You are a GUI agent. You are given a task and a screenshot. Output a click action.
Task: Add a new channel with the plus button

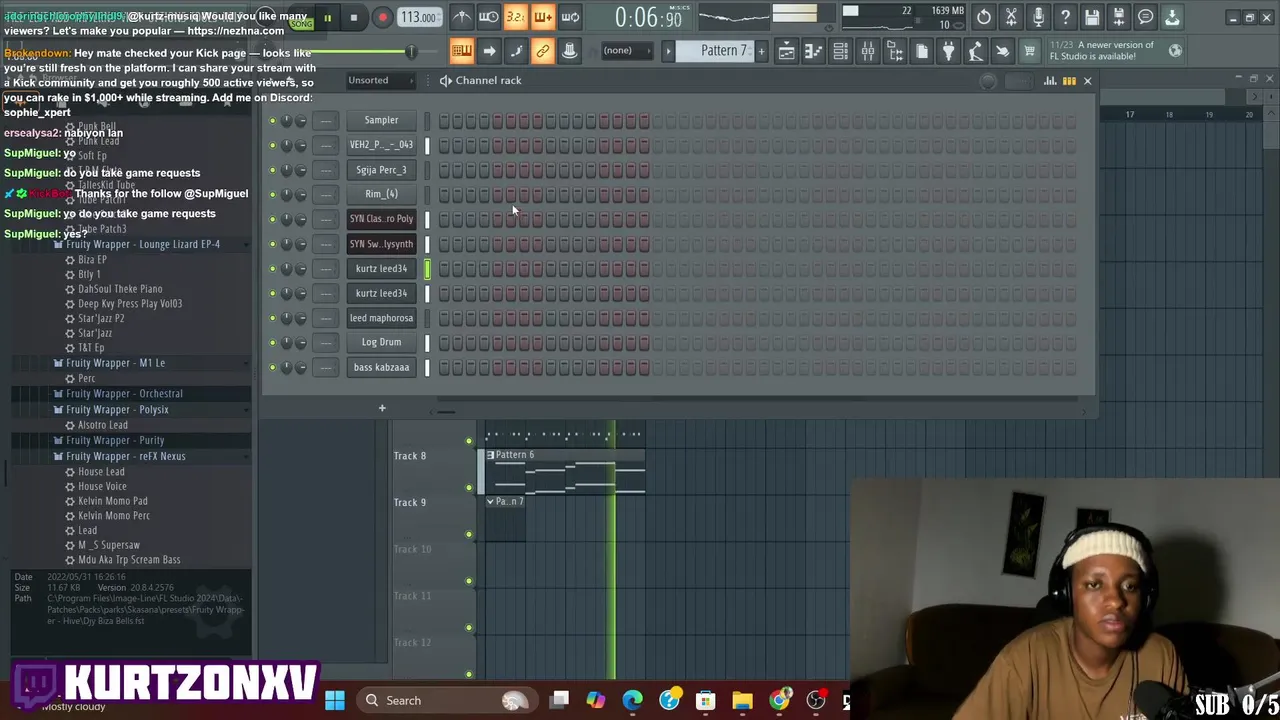pos(381,408)
